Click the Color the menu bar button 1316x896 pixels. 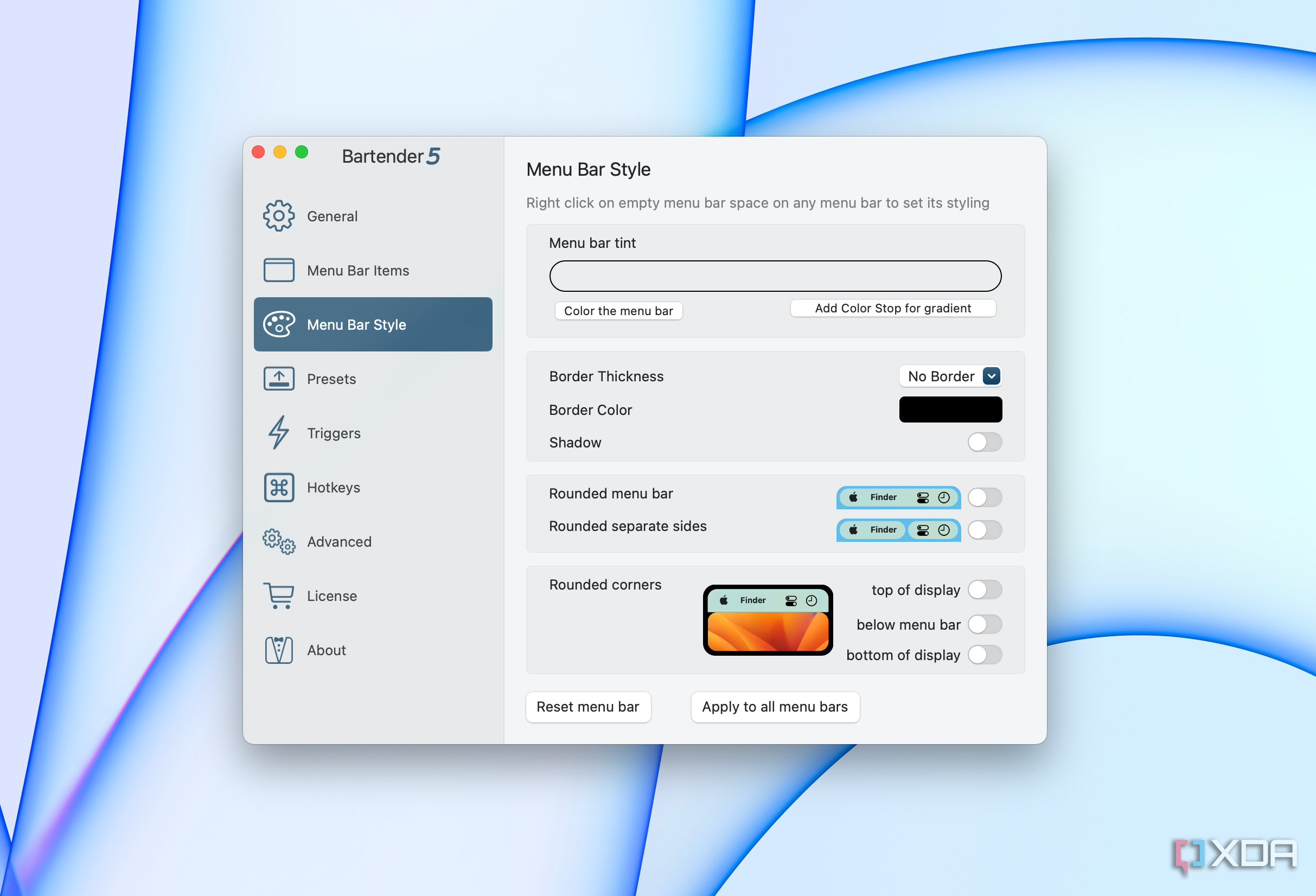point(618,311)
